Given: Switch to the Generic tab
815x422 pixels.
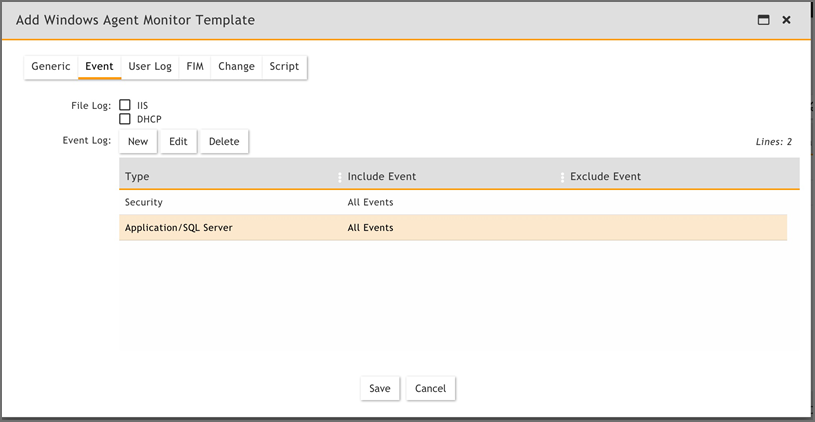Looking at the screenshot, I should (51, 67).
